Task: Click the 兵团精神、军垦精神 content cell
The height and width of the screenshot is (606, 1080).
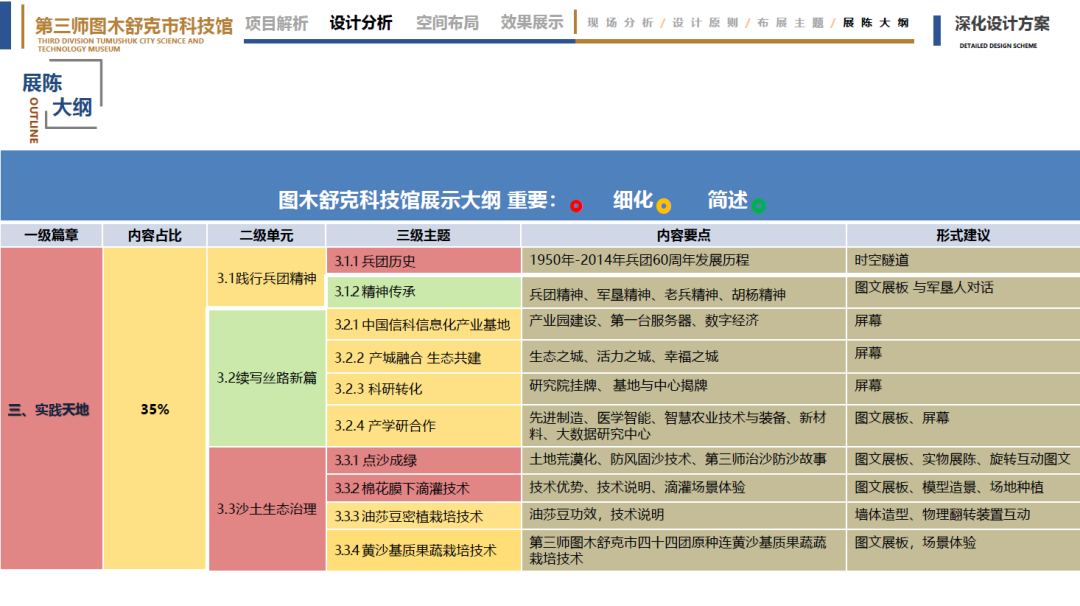Action: click(x=683, y=293)
